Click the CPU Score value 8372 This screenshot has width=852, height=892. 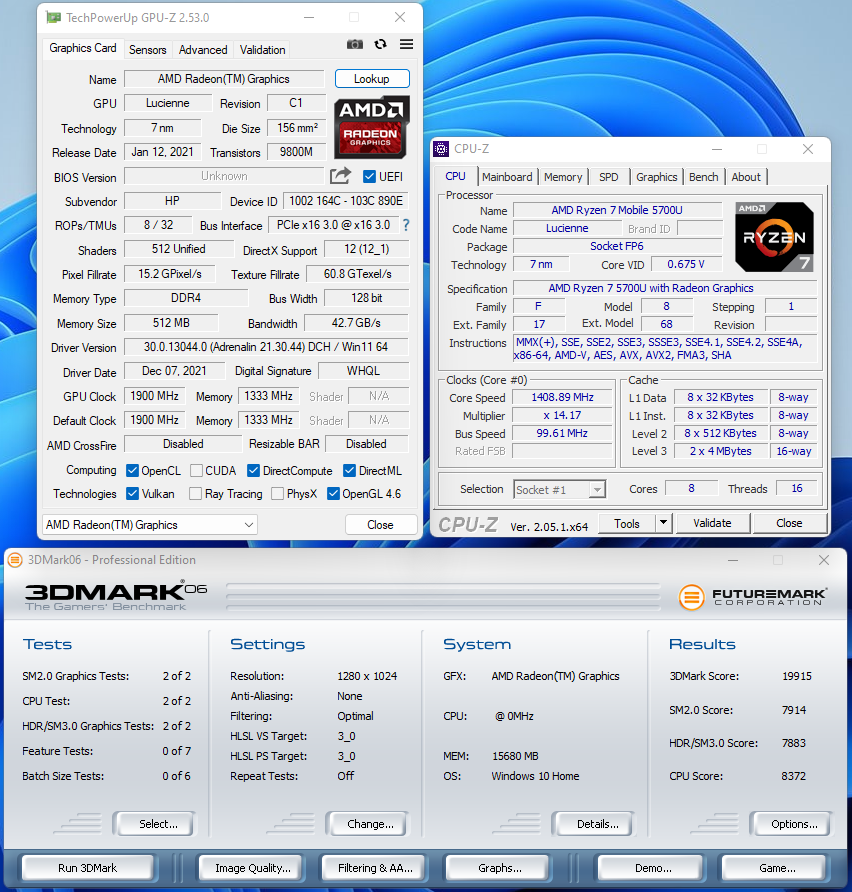pyautogui.click(x=793, y=776)
